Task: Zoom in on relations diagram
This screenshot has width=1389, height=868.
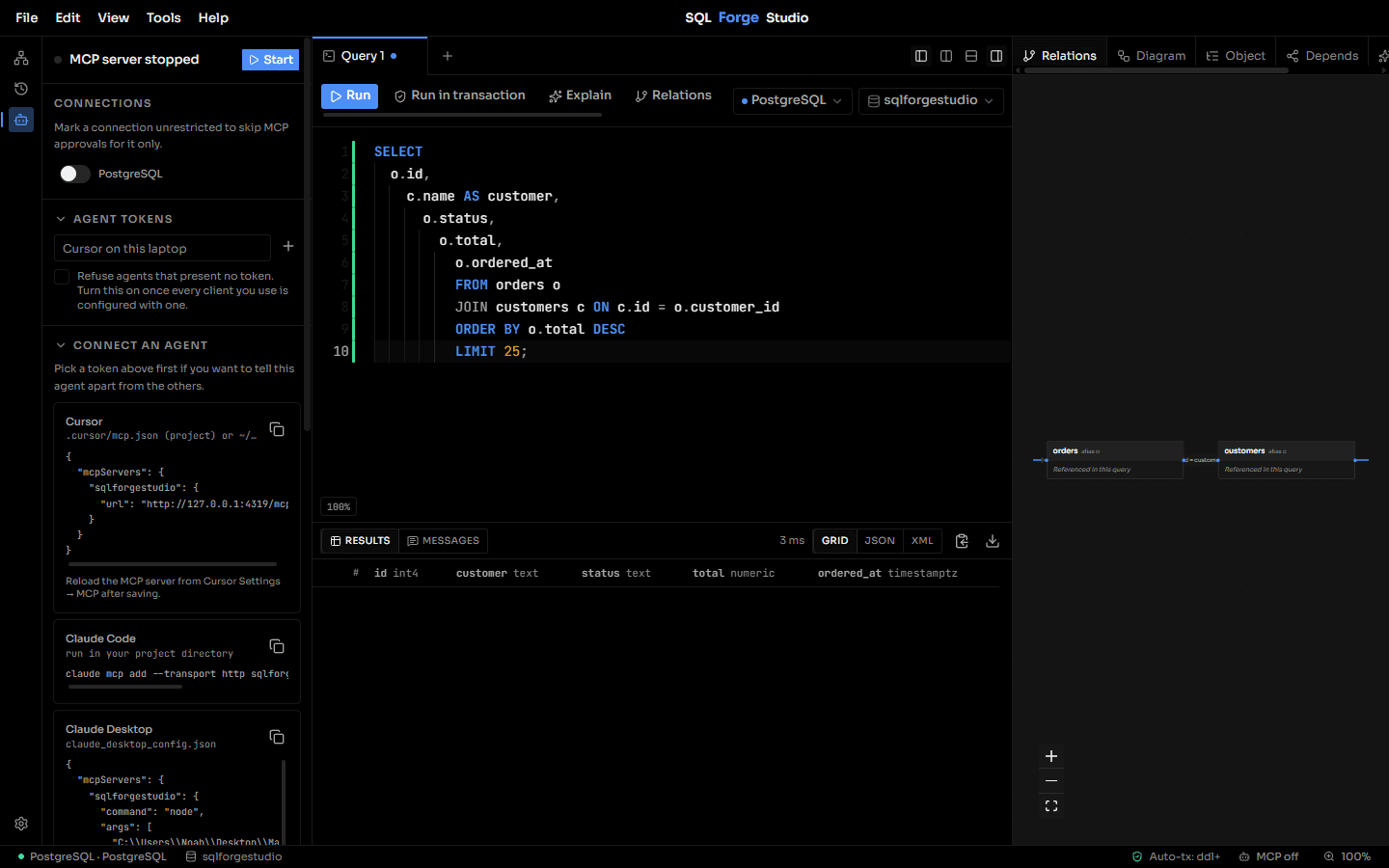Action: tap(1051, 756)
